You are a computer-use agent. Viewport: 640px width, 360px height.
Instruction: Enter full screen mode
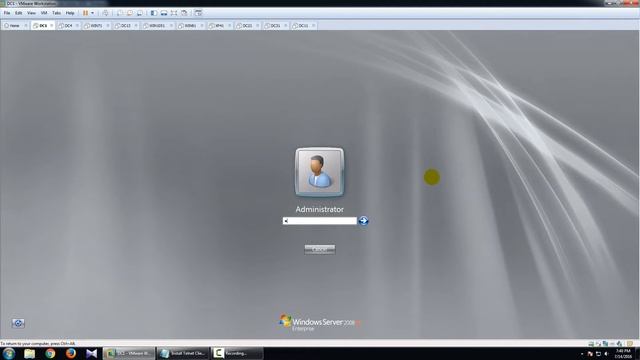174,13
